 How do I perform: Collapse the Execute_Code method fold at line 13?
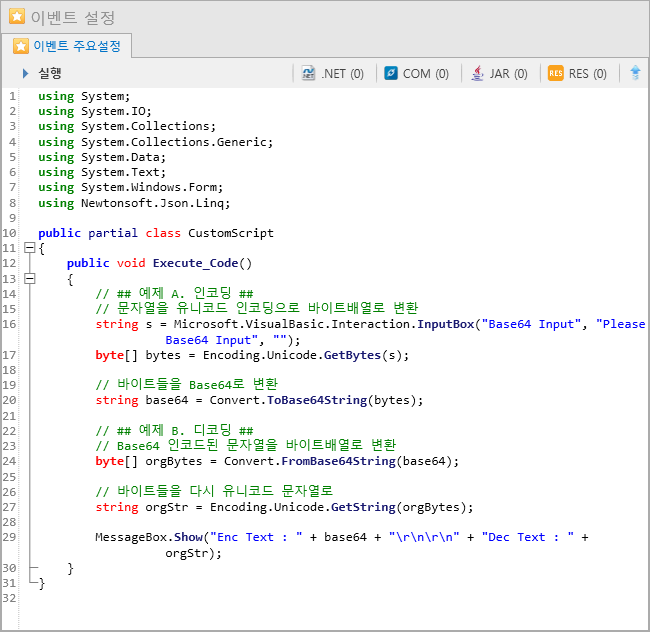(x=29, y=278)
